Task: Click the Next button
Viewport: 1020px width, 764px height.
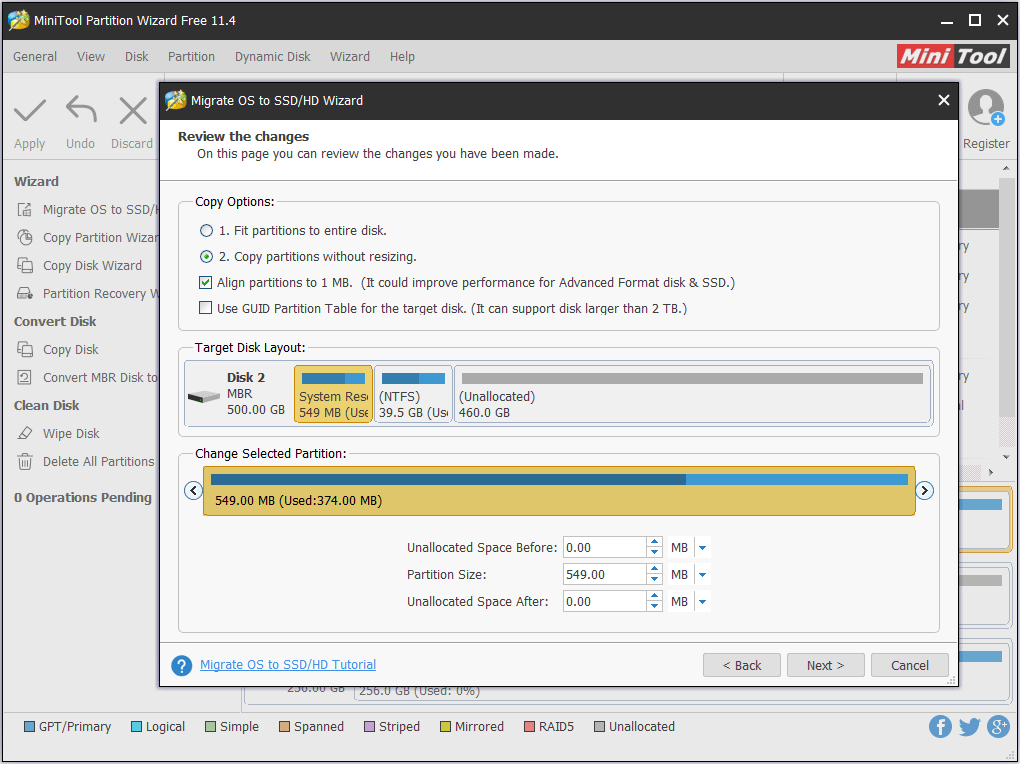Action: (x=825, y=665)
